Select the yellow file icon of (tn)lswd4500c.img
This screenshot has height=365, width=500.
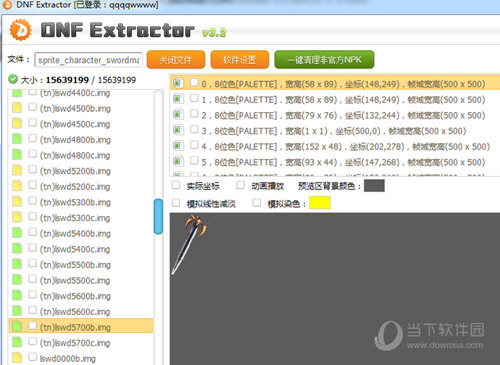17,123
